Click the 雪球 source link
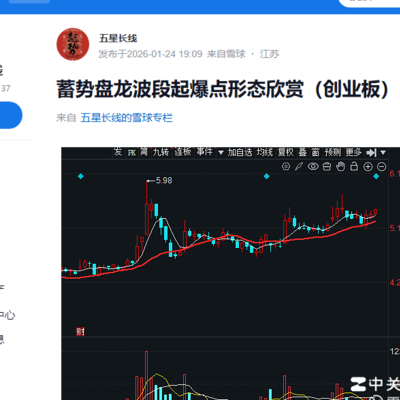This screenshot has height=400, width=400. [236, 54]
